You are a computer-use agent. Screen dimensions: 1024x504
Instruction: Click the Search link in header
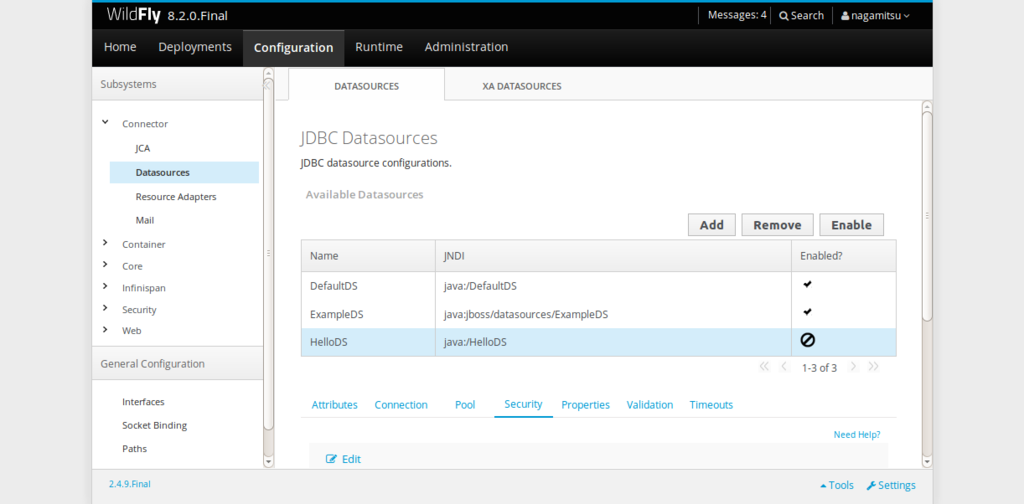pyautogui.click(x=801, y=16)
